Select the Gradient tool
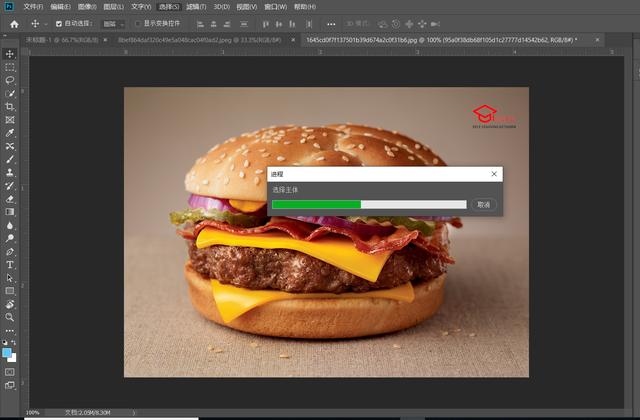This screenshot has width=640, height=420. pos(10,212)
